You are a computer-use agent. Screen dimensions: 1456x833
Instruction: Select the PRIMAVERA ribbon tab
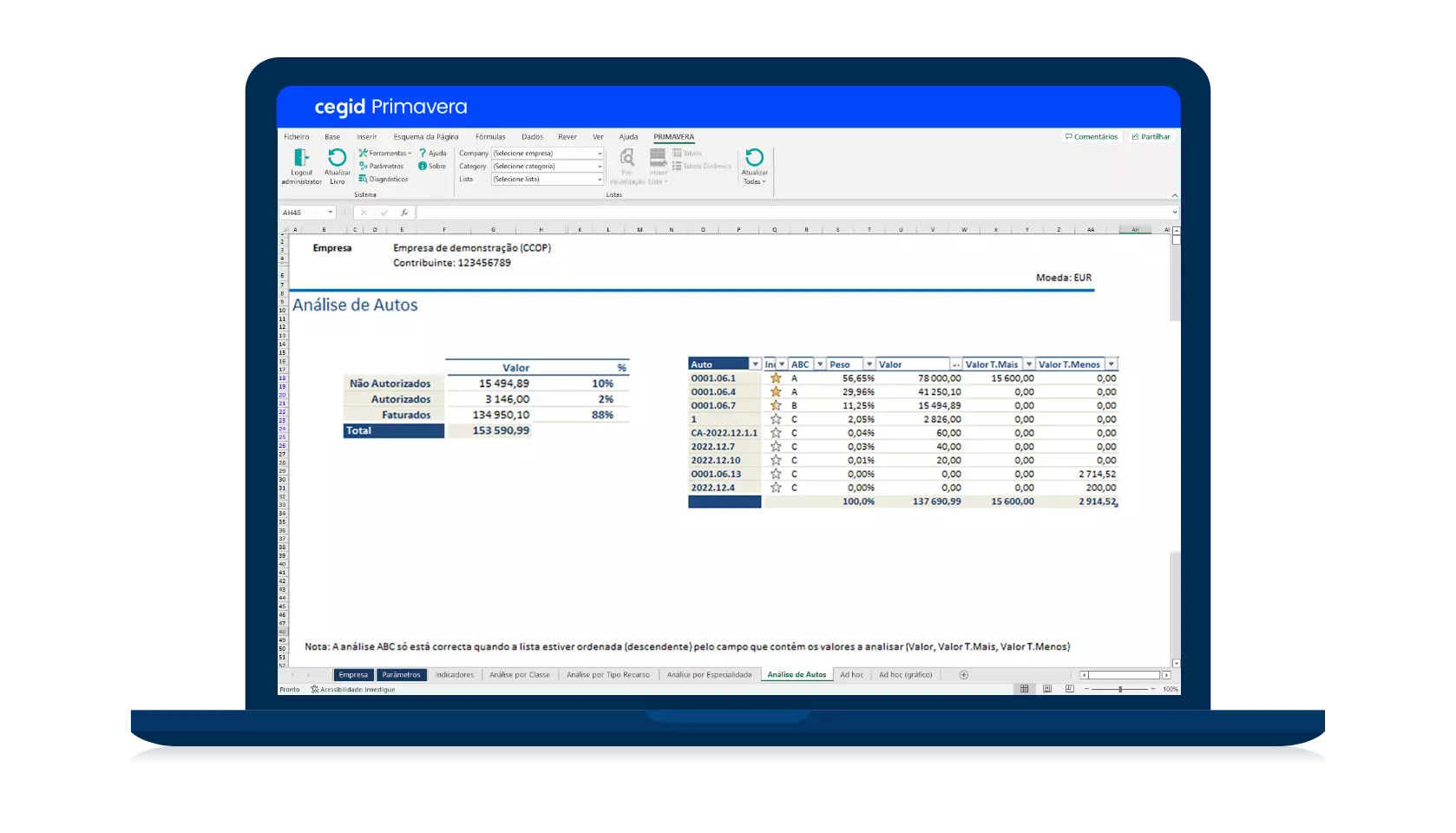673,137
